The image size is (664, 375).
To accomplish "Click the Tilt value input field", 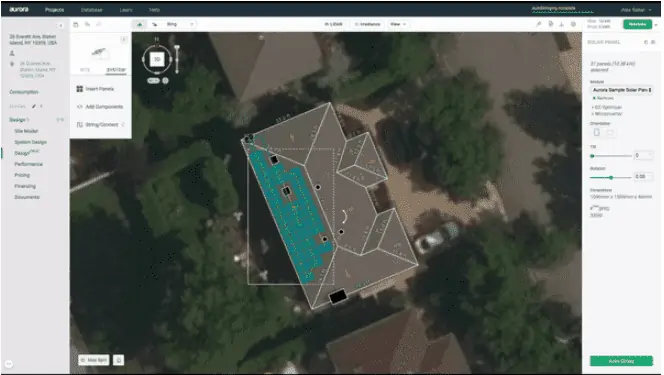I will pos(643,155).
